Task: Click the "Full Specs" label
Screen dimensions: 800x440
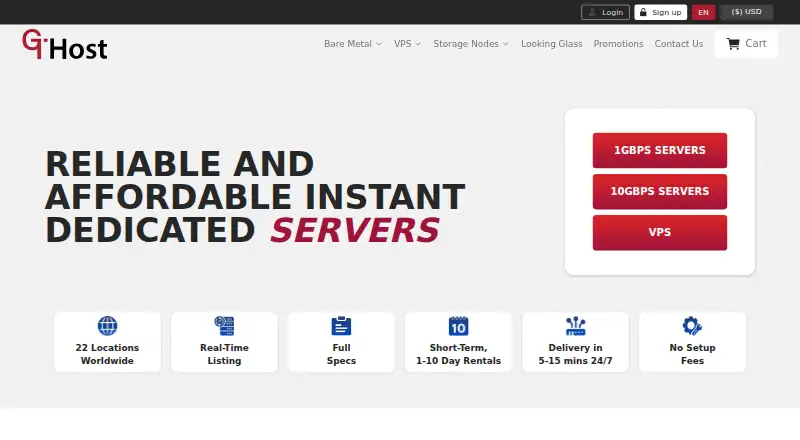Action: coord(341,354)
